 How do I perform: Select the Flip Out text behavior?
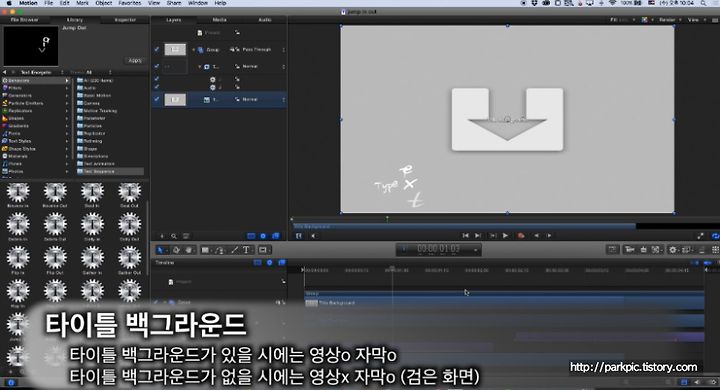click(x=55, y=259)
